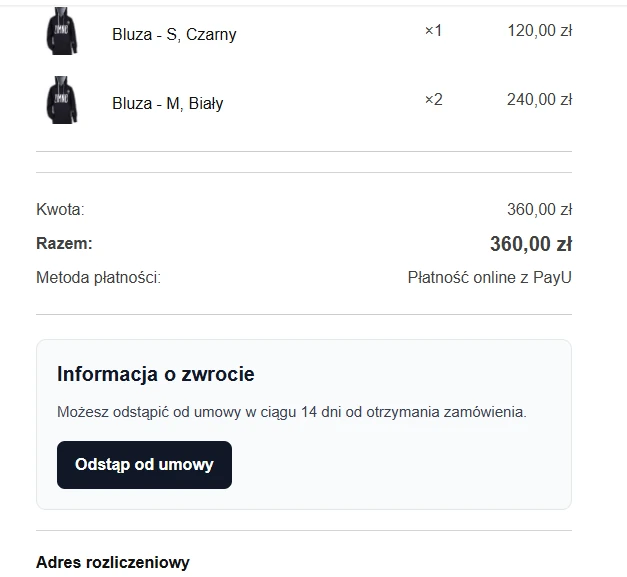Screen dimensions: 627x577
Task: Click the Kwota amount 360,00 zł
Action: pyautogui.click(x=539, y=210)
